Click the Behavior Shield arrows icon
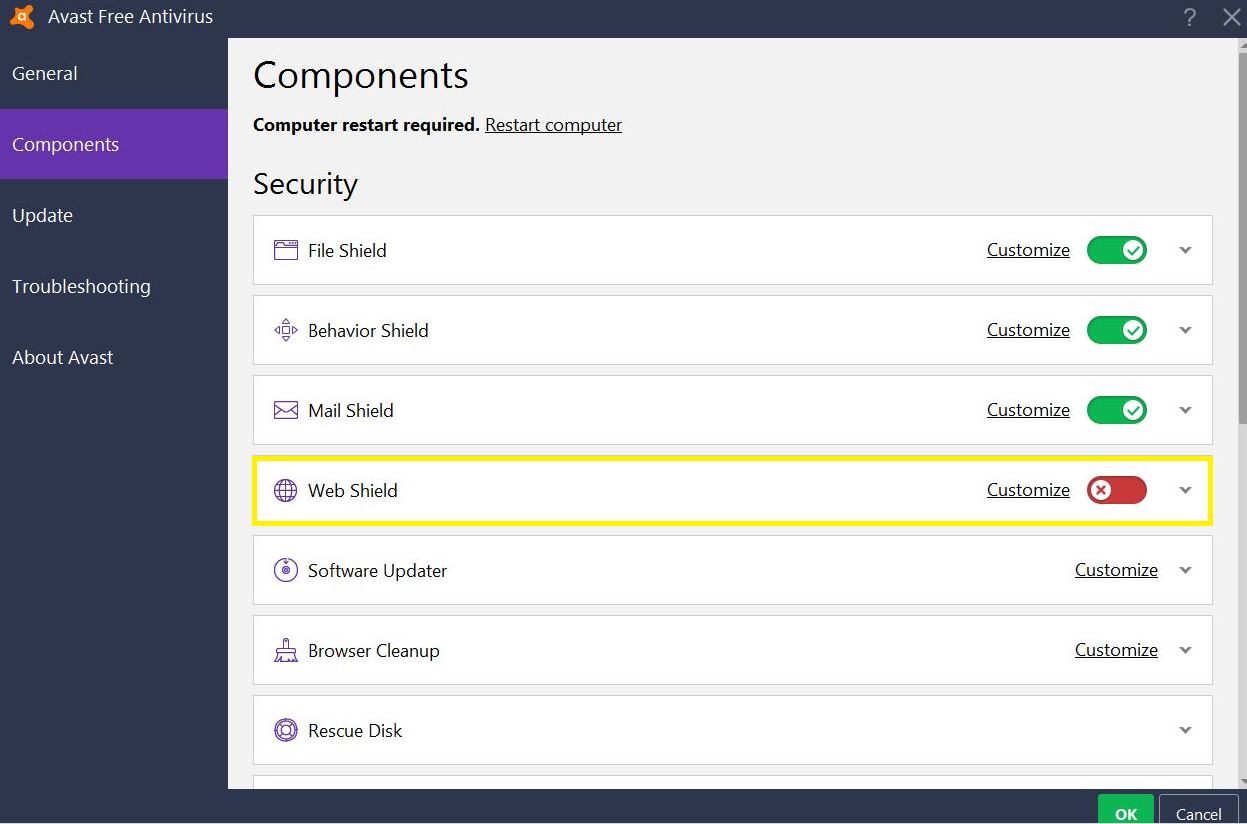This screenshot has width=1247, height=824. pos(286,330)
